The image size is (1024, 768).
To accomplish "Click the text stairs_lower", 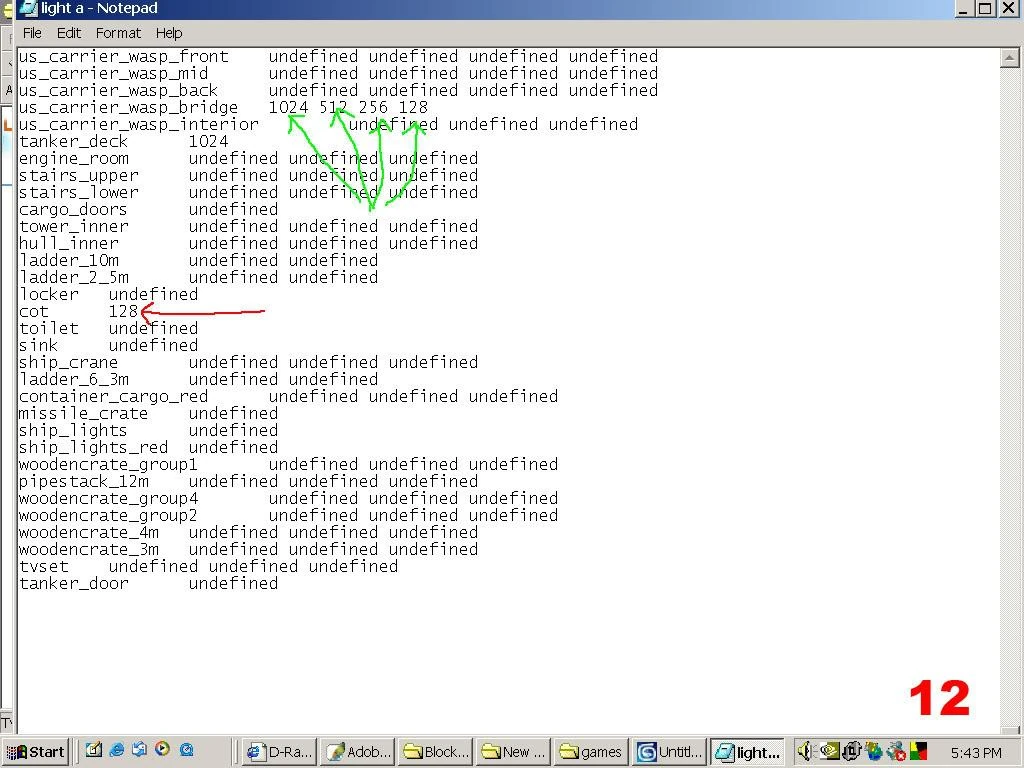I will point(78,192).
